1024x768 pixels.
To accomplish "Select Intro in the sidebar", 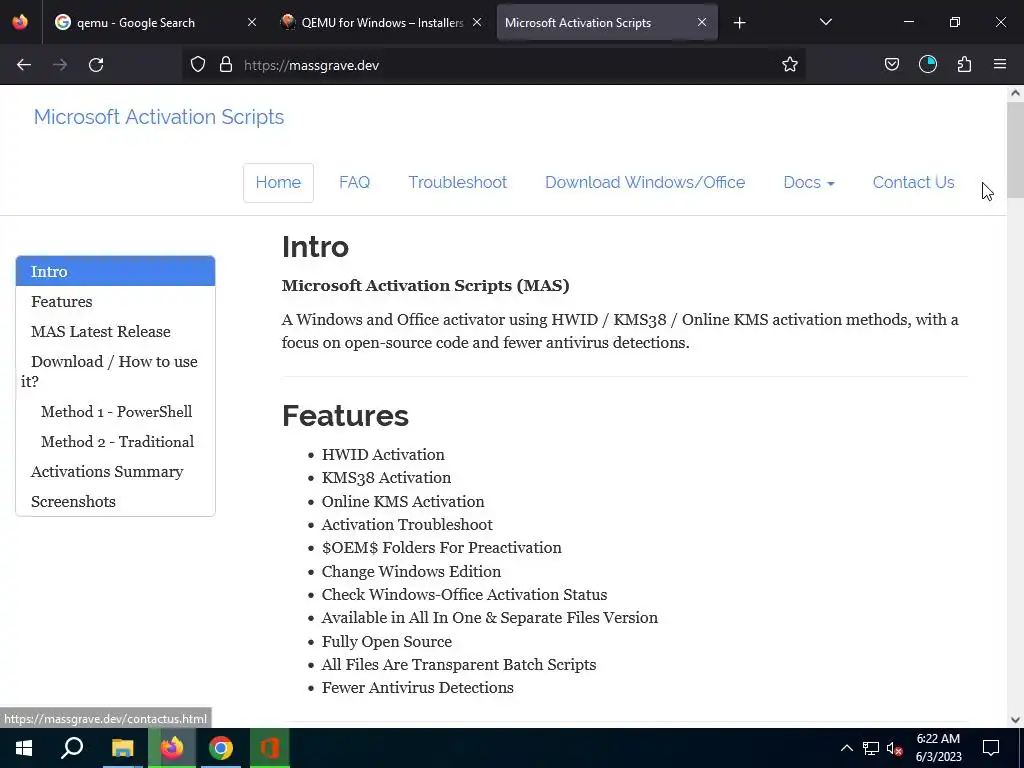I will pyautogui.click(x=116, y=271).
